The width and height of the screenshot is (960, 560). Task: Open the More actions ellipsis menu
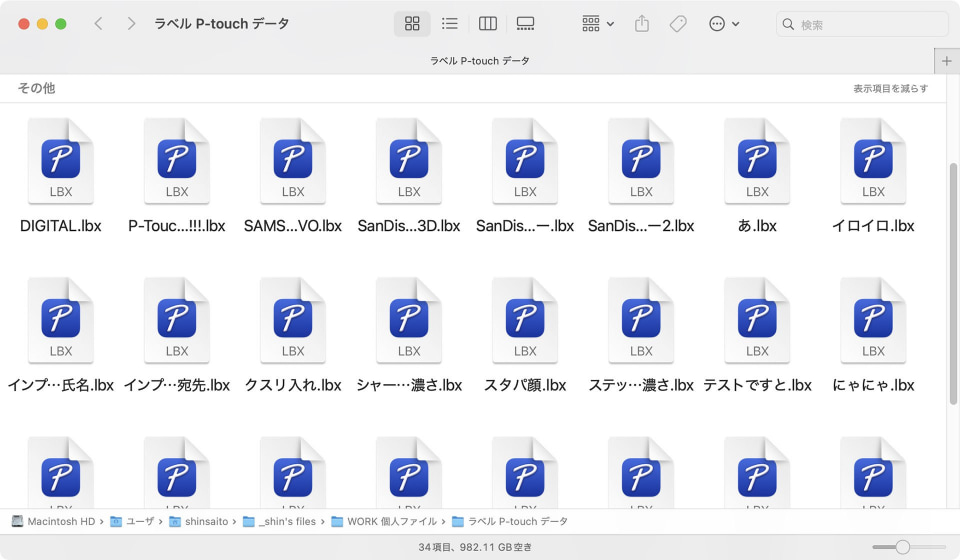[x=724, y=24]
